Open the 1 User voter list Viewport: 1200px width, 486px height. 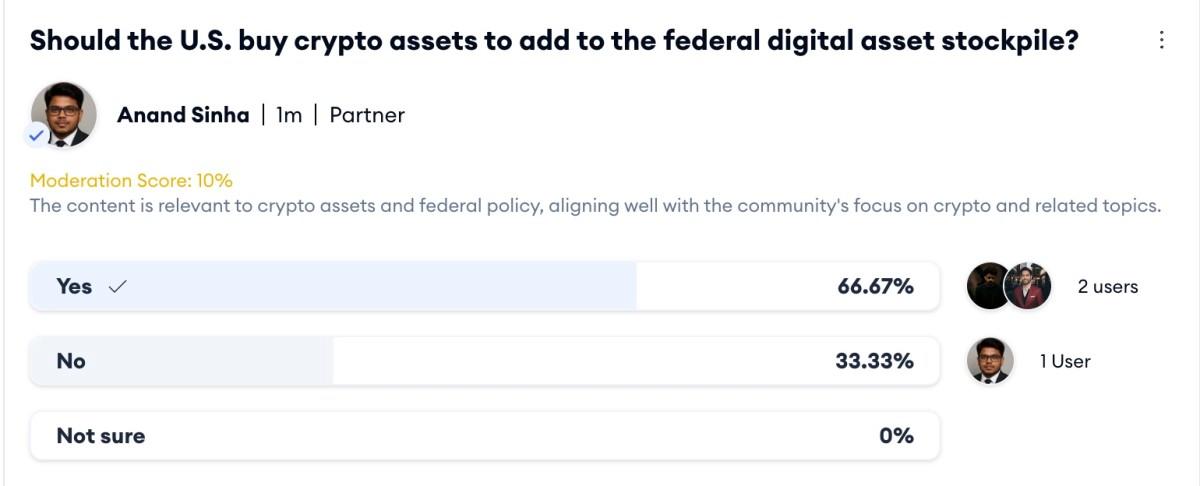click(x=1065, y=361)
